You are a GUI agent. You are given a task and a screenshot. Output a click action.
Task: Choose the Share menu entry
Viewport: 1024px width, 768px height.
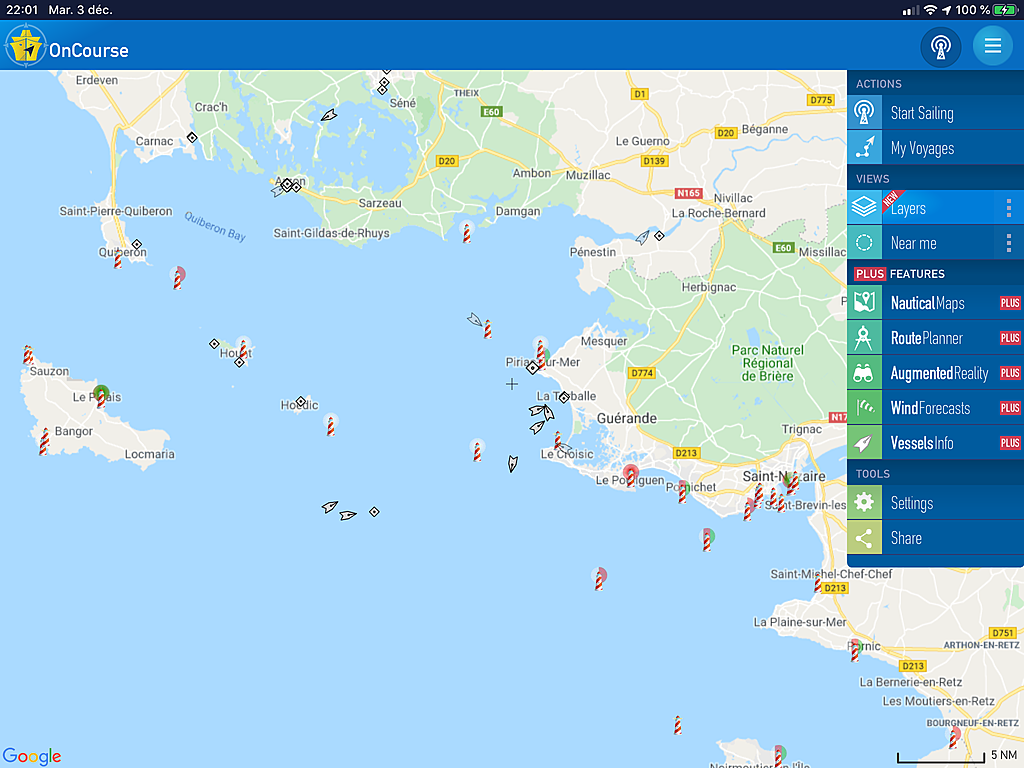935,537
